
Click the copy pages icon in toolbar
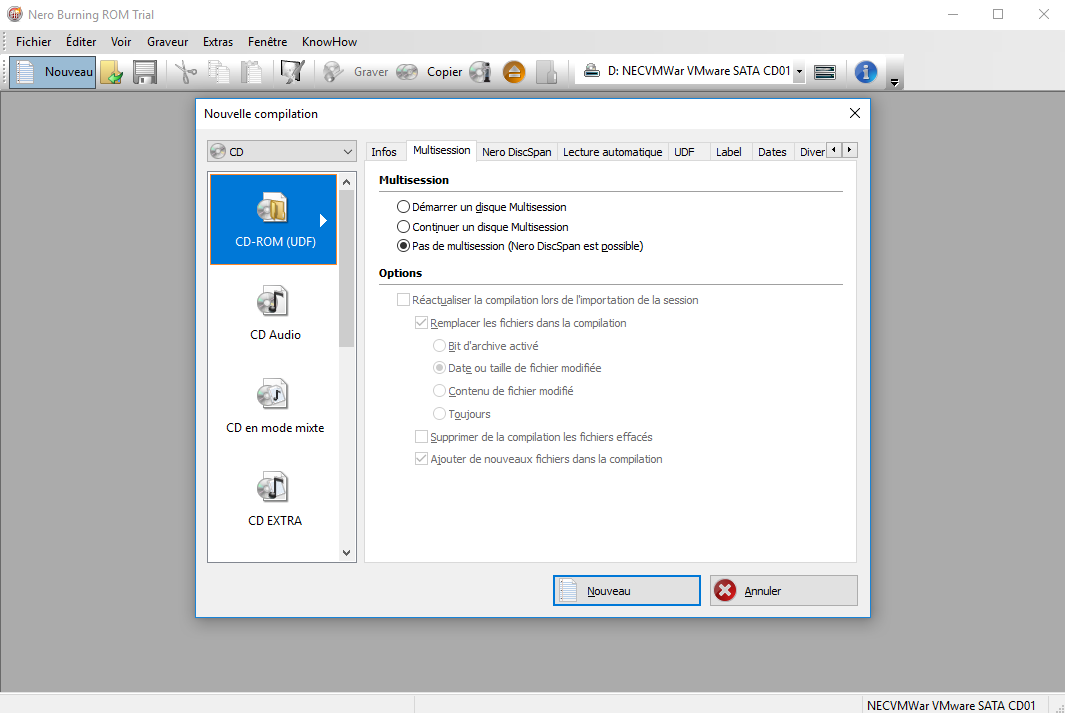pos(219,72)
